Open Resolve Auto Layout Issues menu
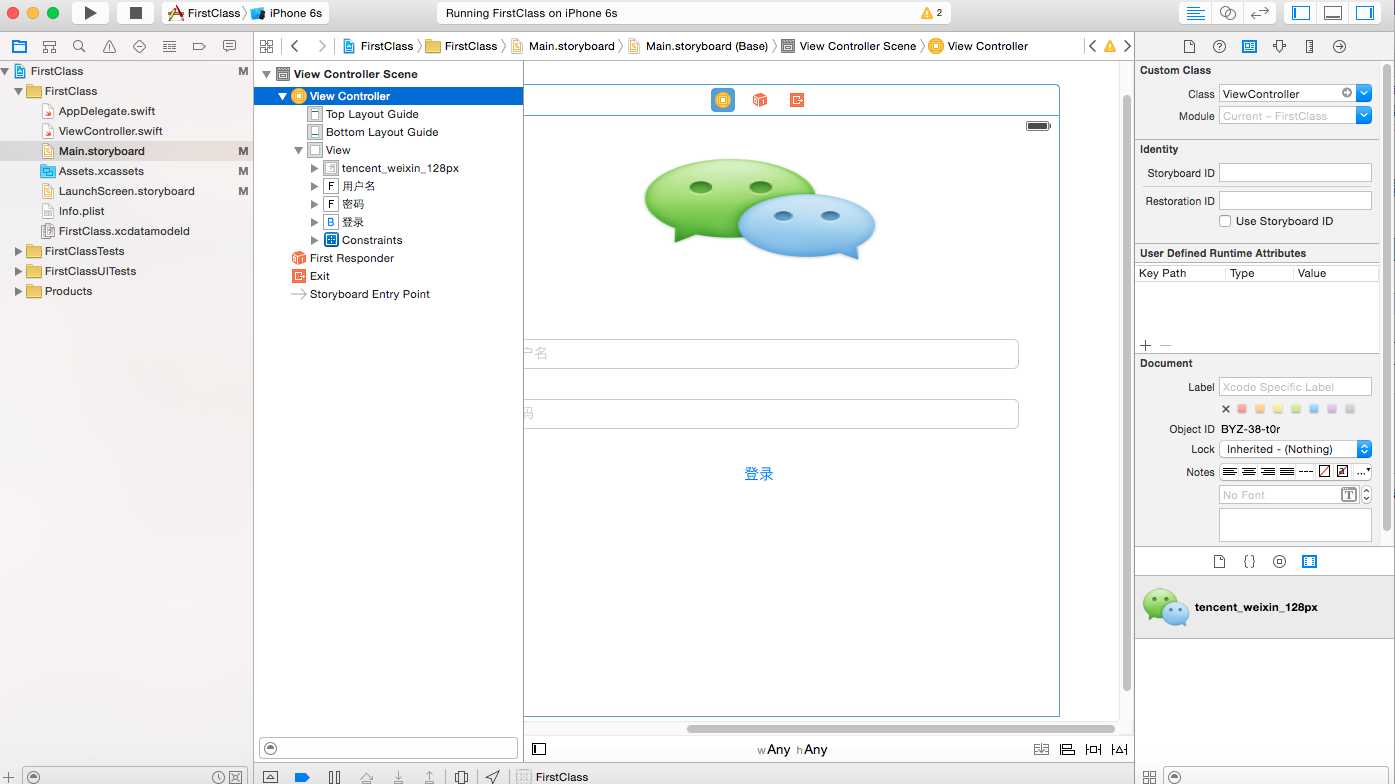The width and height of the screenshot is (1395, 784). coord(1120,749)
